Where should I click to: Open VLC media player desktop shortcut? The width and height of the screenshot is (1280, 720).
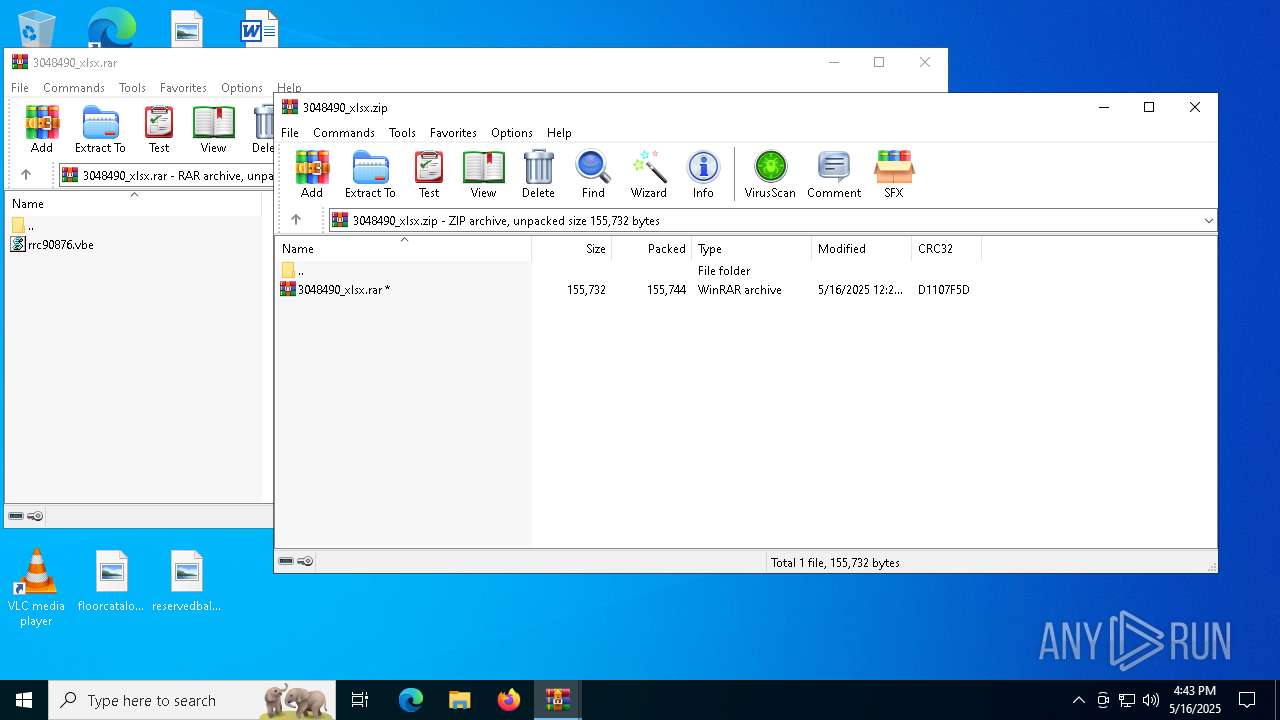pos(36,588)
